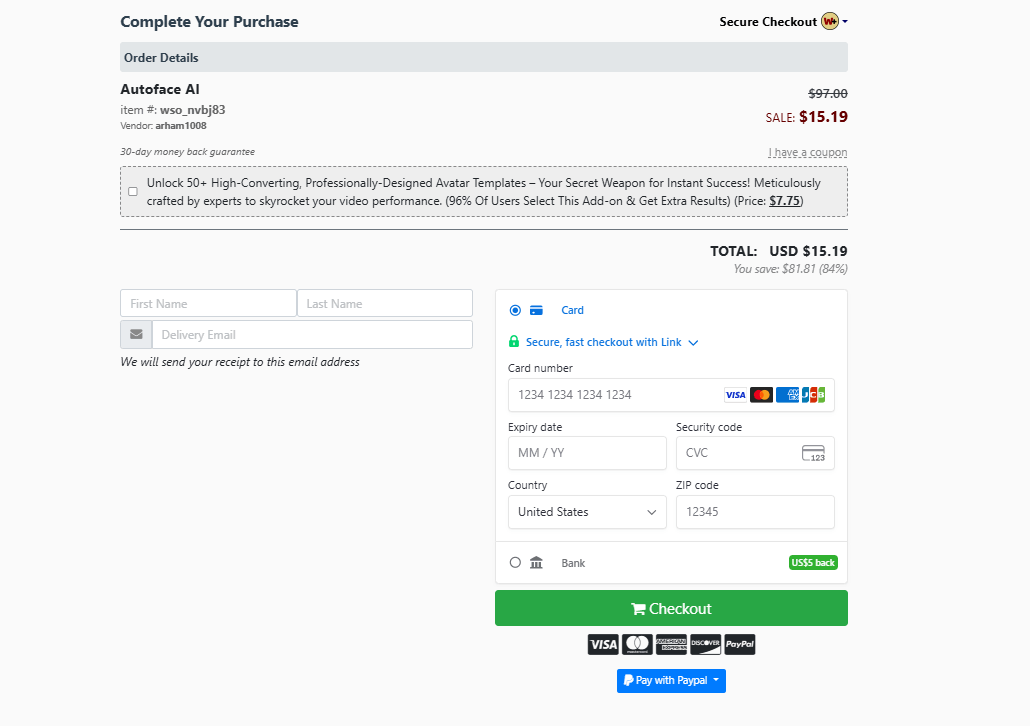Screen dimensions: 1030x726
Task: Click the I have a coupon link
Action: [807, 152]
